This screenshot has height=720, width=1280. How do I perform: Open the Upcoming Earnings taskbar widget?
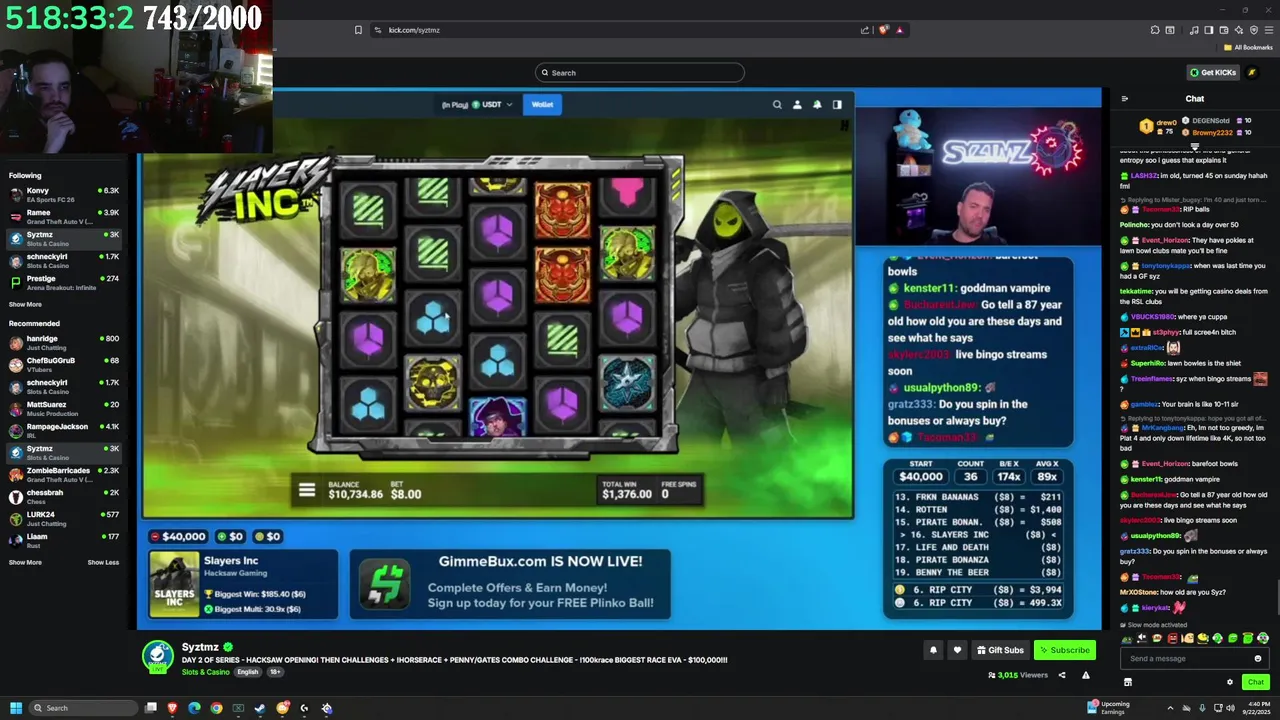1108,708
